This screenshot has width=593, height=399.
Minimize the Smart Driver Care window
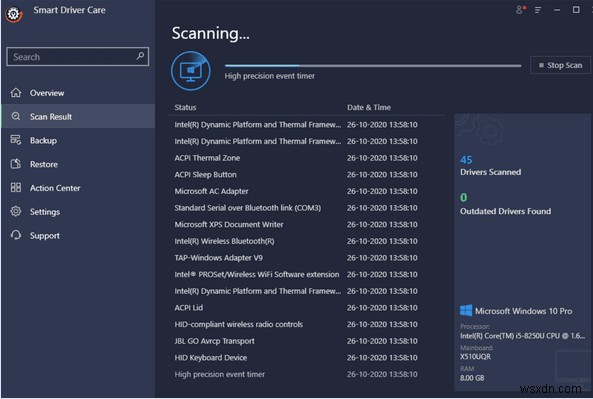point(557,10)
